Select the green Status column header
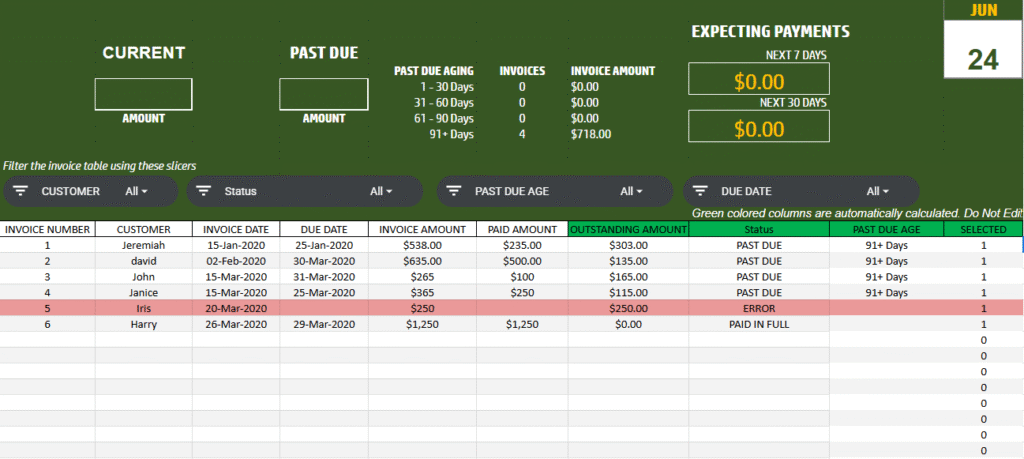 pos(759,229)
